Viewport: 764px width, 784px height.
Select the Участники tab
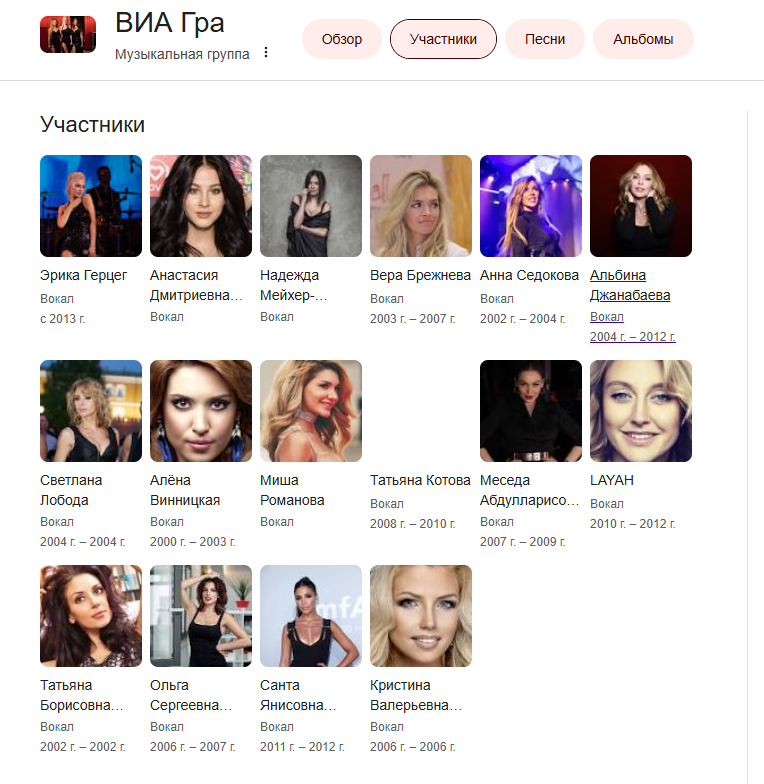(443, 39)
